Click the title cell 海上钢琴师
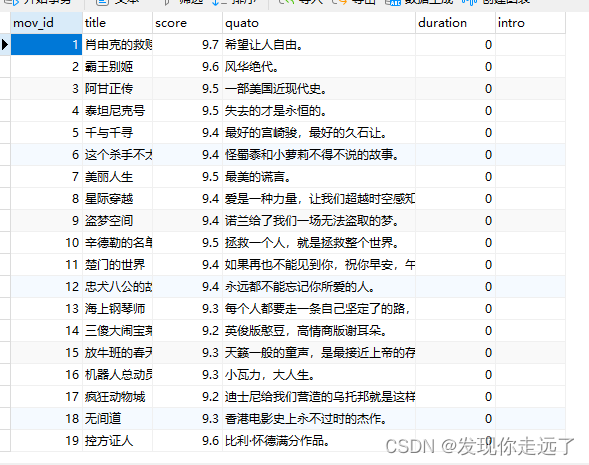The width and height of the screenshot is (589, 465). pos(118,309)
